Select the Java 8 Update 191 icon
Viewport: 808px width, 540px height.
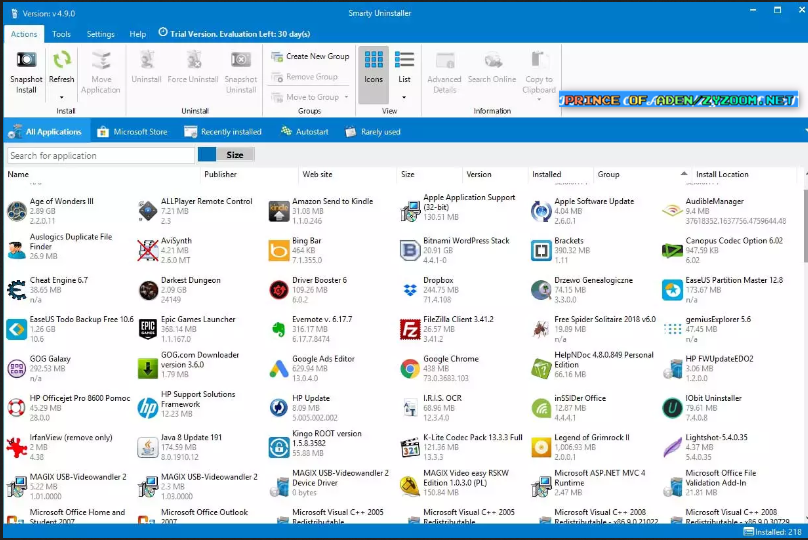click(148, 447)
